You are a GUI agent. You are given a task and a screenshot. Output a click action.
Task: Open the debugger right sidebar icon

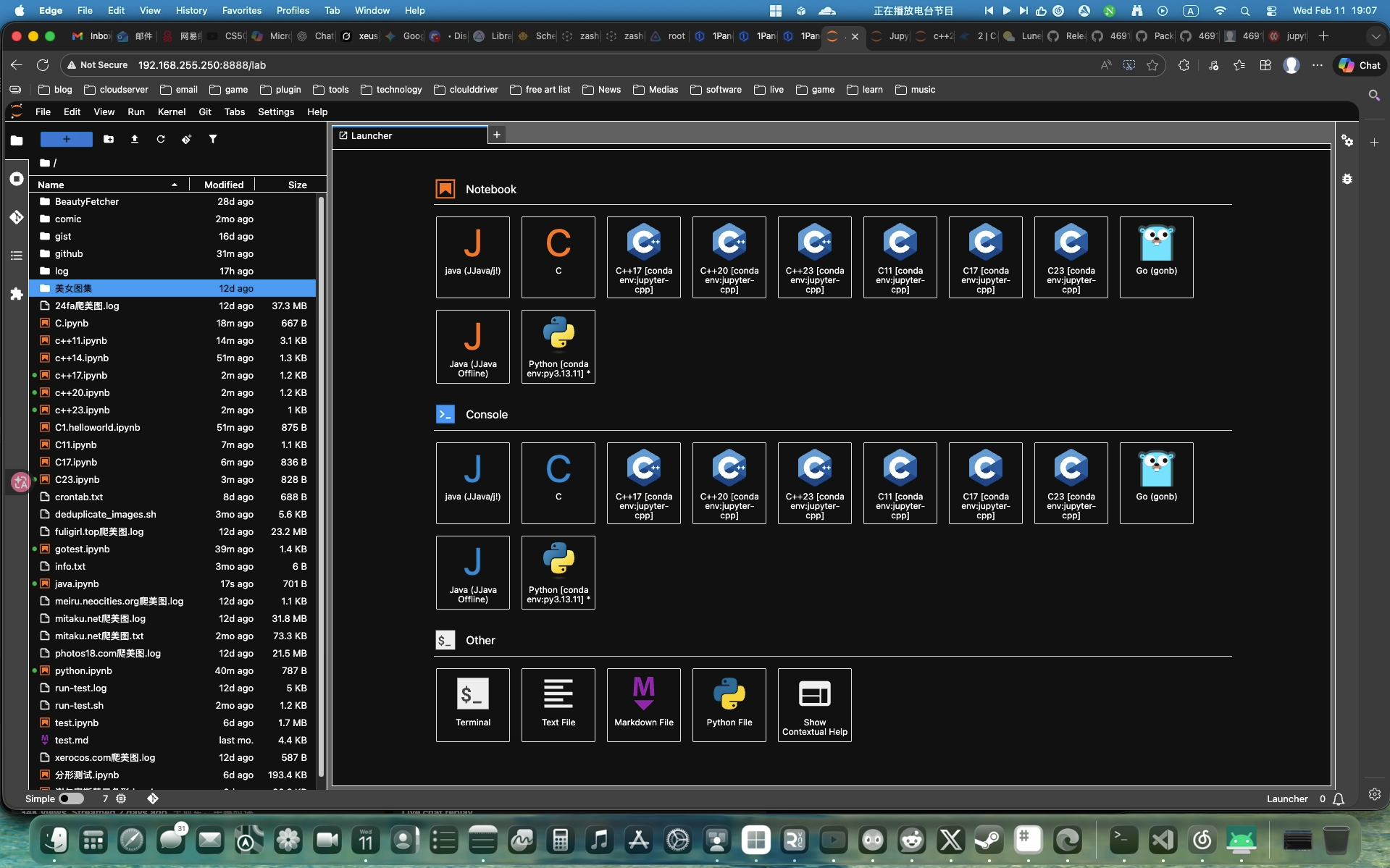coord(1347,179)
